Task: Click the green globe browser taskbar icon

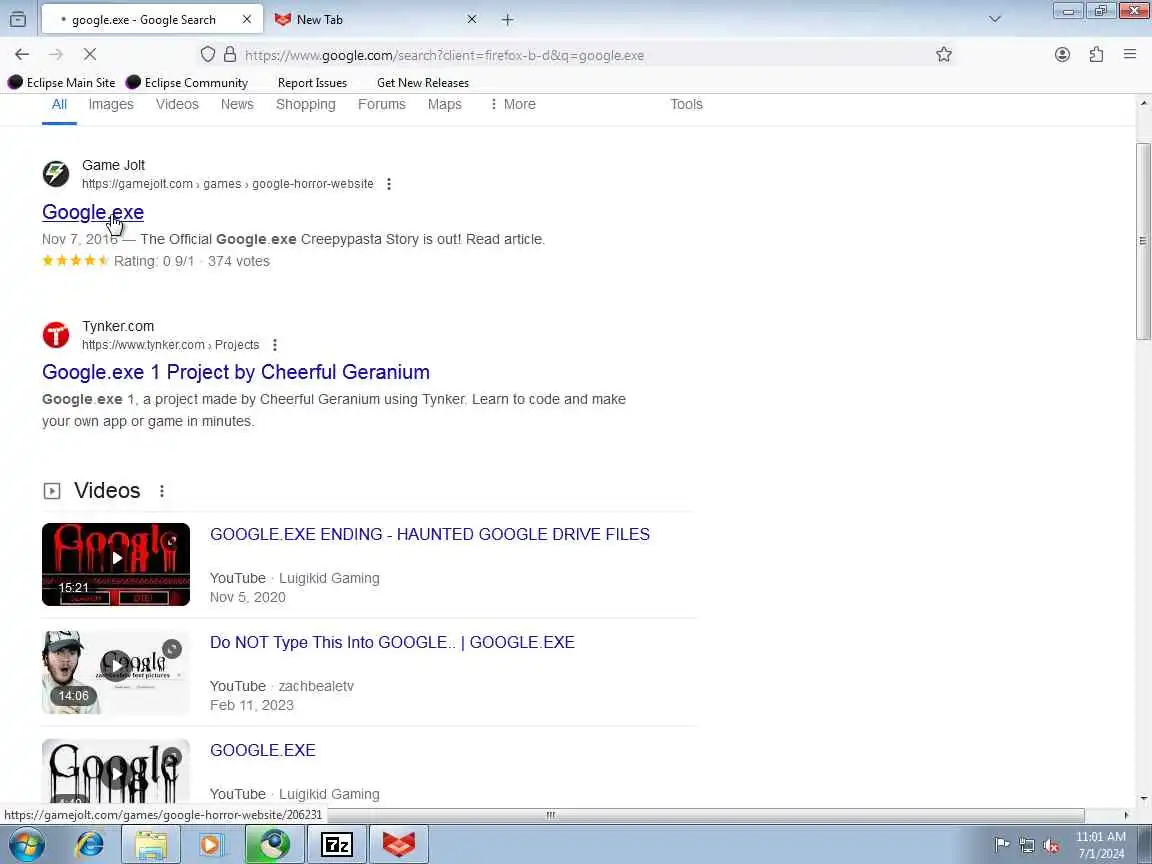Action: pyautogui.click(x=275, y=845)
